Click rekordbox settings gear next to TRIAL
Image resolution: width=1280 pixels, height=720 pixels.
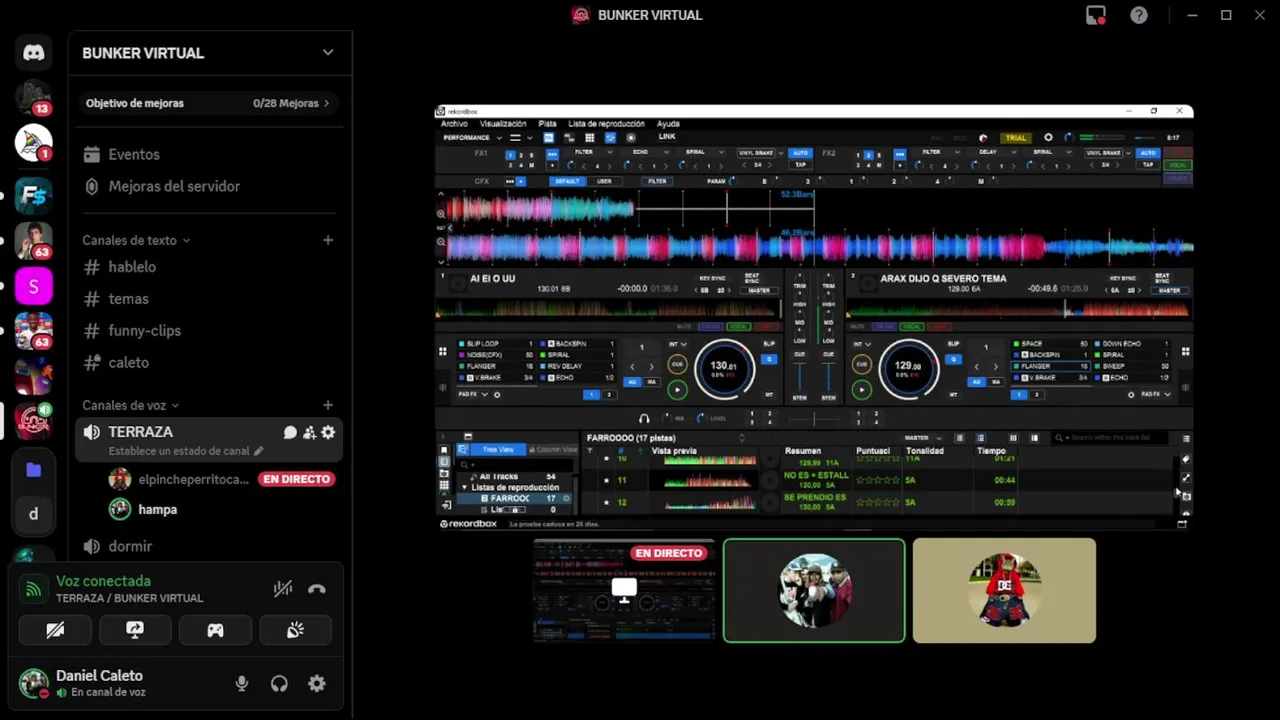(x=1048, y=138)
